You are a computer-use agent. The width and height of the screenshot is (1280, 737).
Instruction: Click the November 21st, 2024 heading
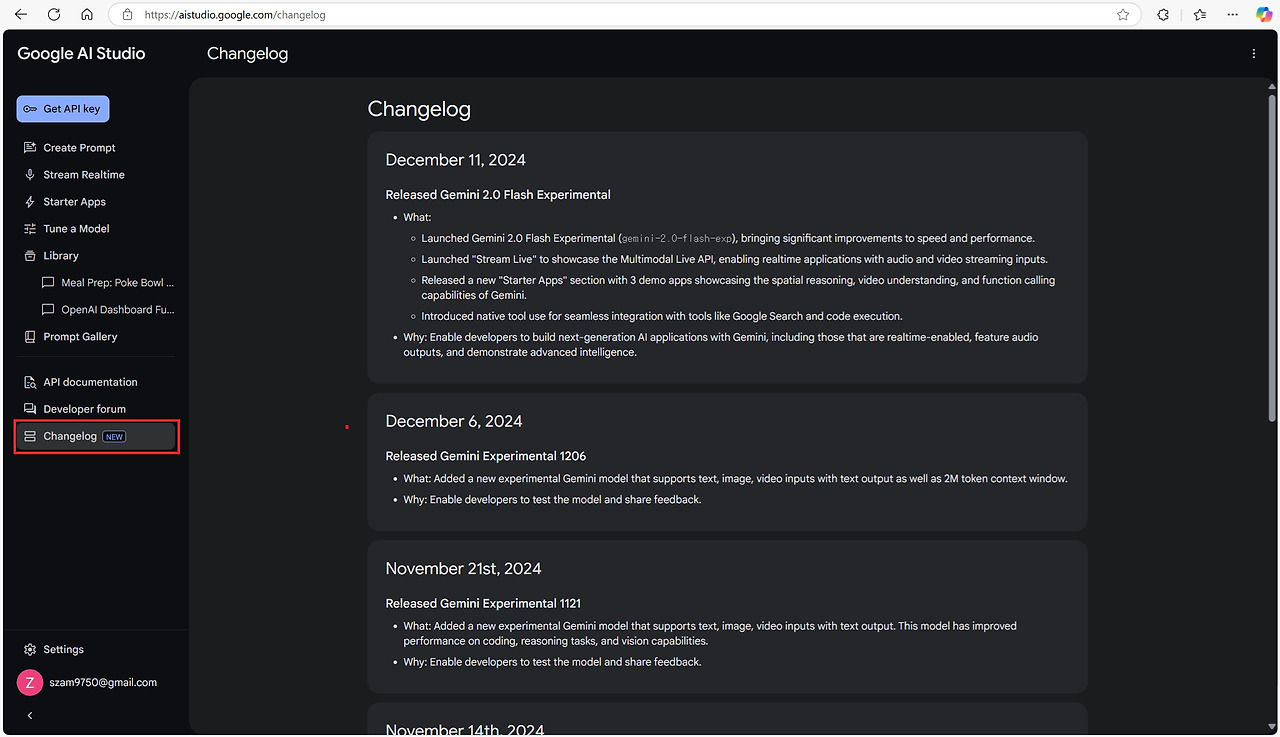tap(464, 569)
